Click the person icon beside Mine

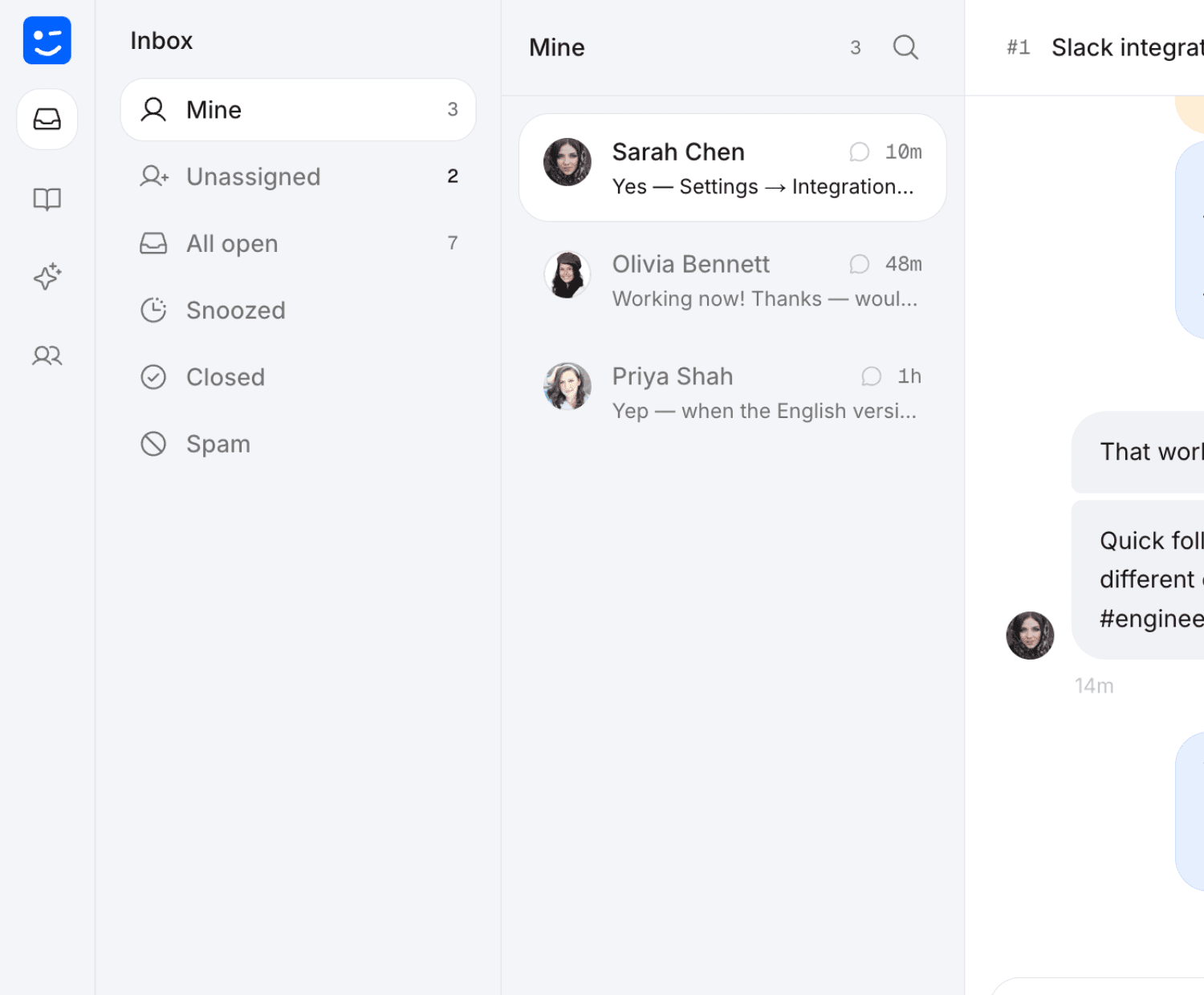click(x=153, y=109)
